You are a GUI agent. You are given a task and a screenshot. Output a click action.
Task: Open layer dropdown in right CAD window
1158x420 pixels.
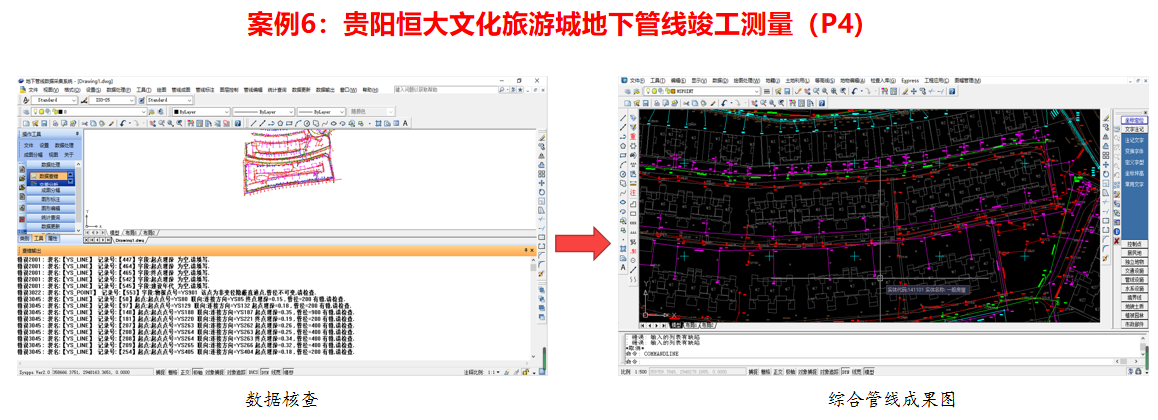pos(702,91)
